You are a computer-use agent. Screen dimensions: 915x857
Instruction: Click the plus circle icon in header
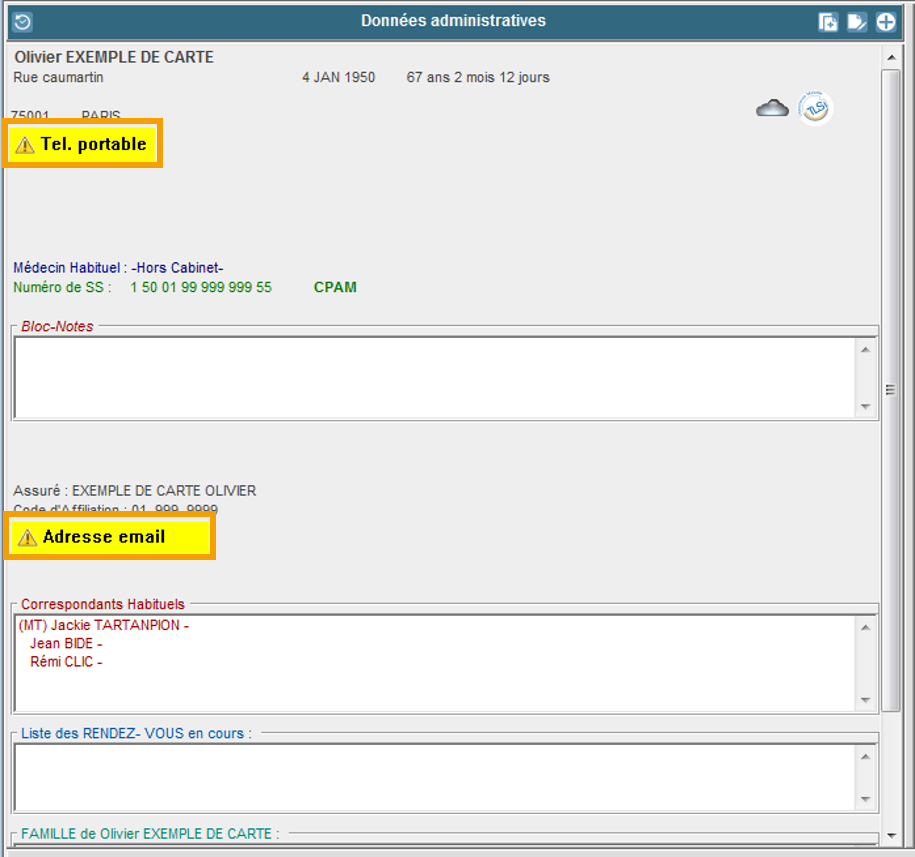point(886,22)
